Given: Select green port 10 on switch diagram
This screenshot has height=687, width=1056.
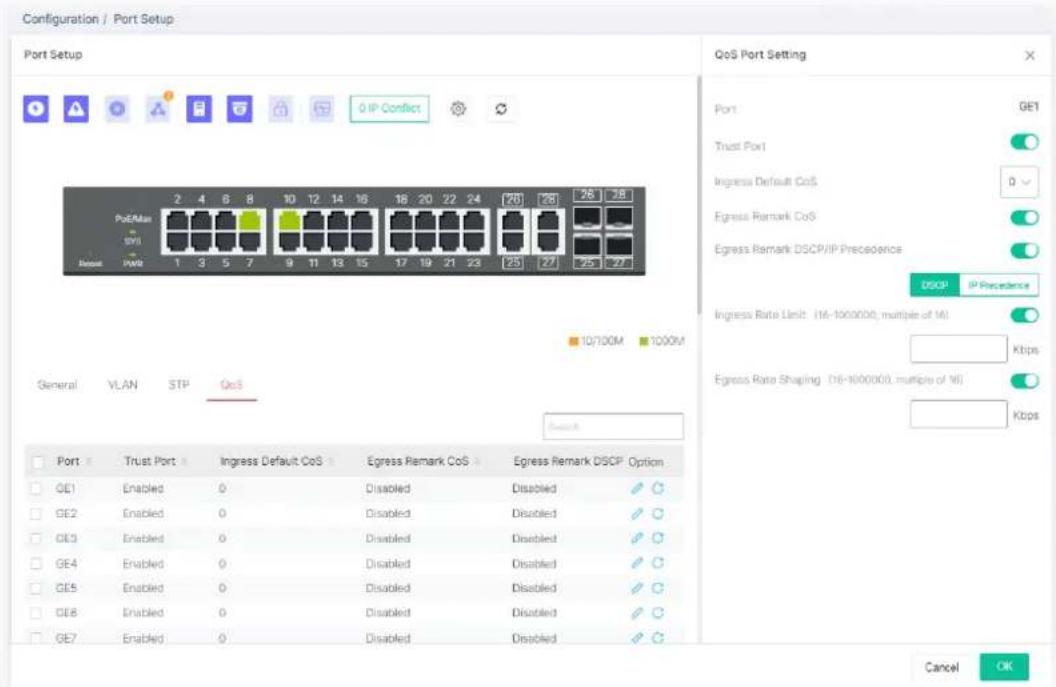Looking at the screenshot, I should (x=289, y=220).
